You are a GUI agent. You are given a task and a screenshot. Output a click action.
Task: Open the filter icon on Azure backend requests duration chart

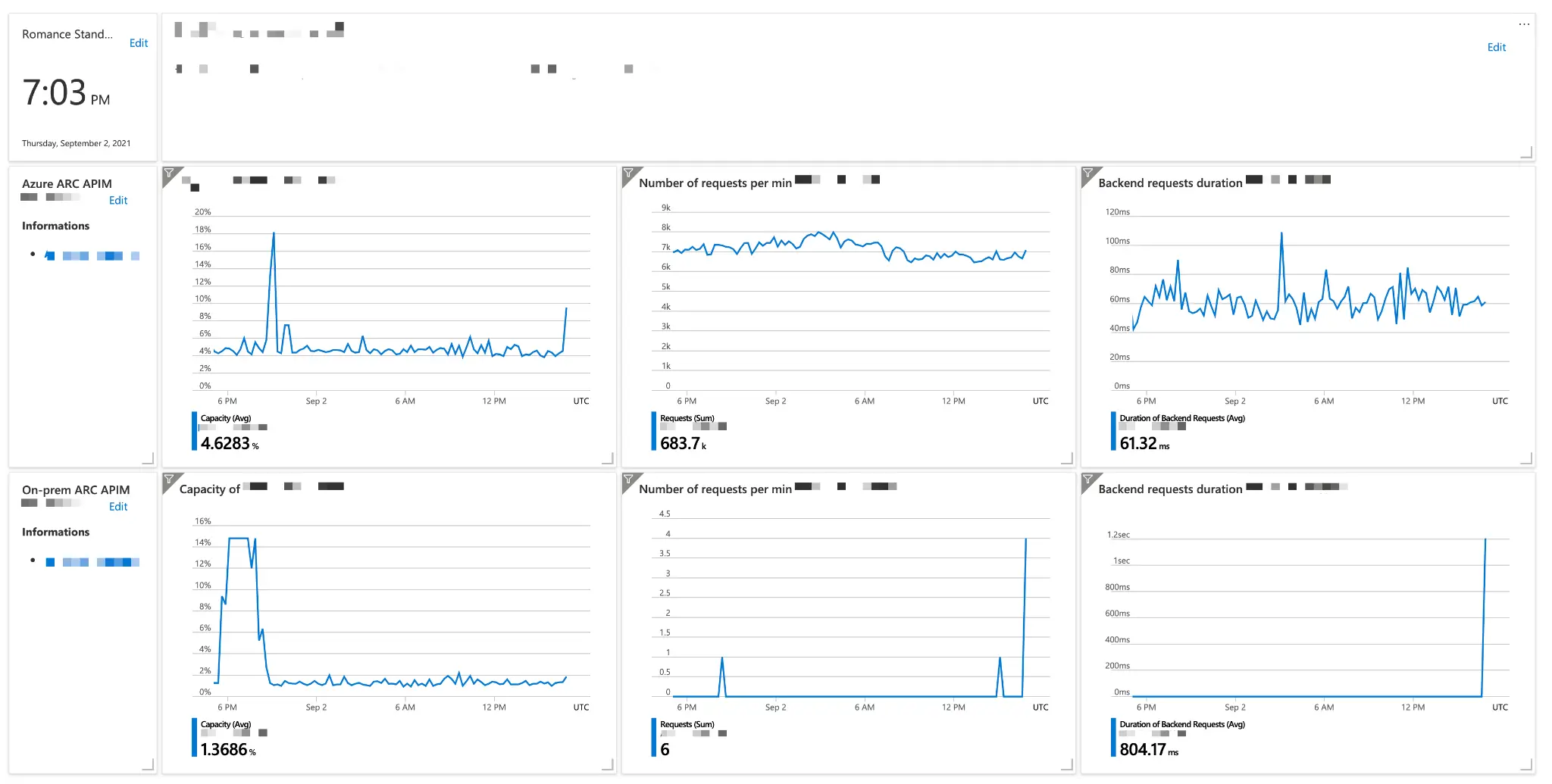pos(1089,174)
